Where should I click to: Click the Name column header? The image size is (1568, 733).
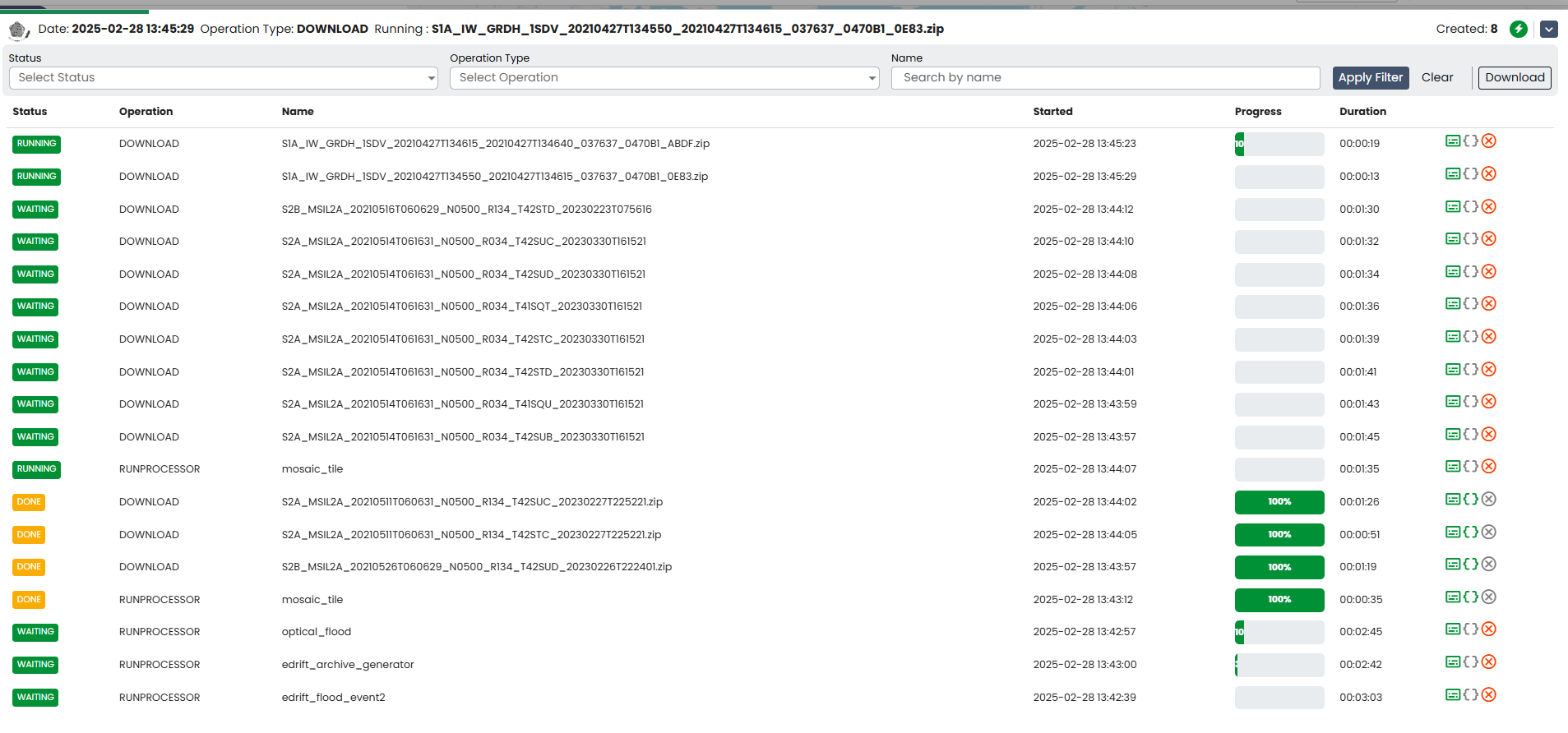[298, 112]
